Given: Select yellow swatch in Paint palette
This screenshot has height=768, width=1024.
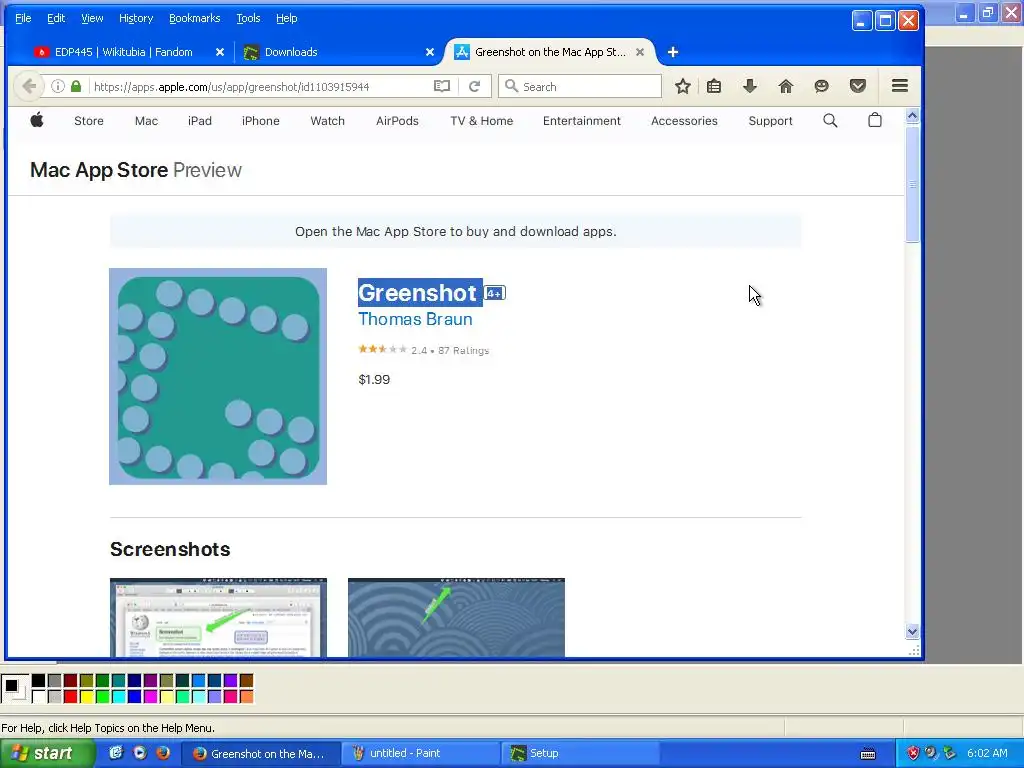Looking at the screenshot, I should point(86,697).
